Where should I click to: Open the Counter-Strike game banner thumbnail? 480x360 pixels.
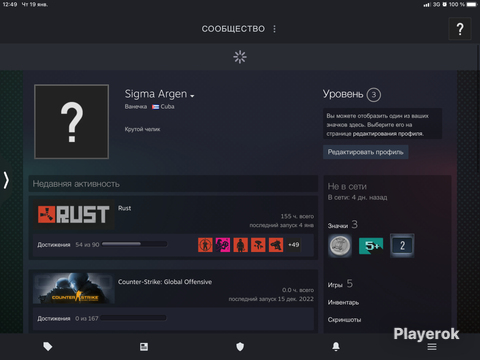tap(74, 288)
